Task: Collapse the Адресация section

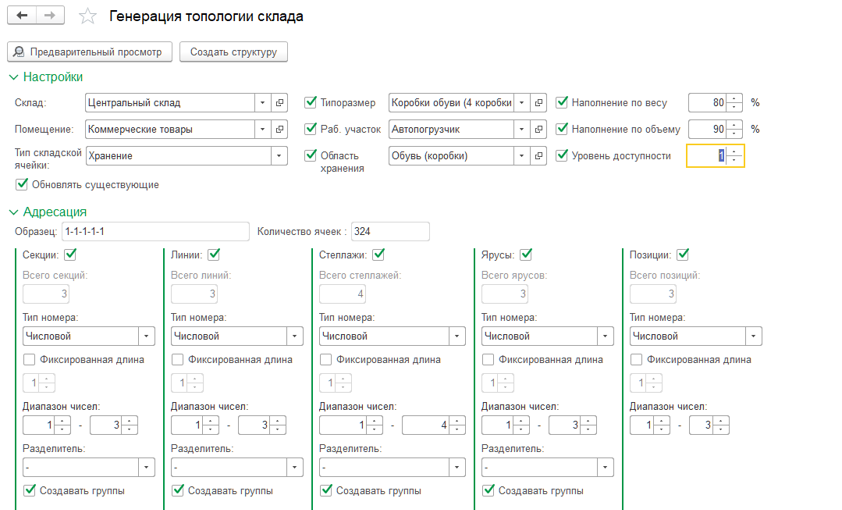Action: click(x=14, y=212)
